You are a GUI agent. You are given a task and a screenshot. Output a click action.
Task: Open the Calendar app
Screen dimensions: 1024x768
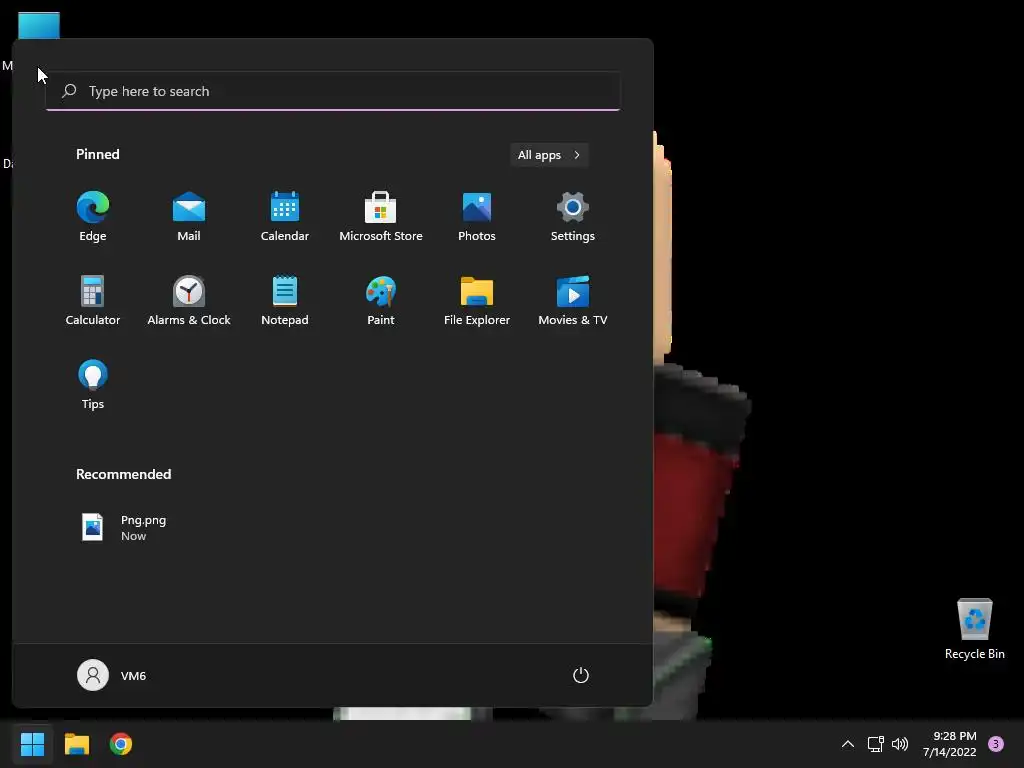coord(285,217)
